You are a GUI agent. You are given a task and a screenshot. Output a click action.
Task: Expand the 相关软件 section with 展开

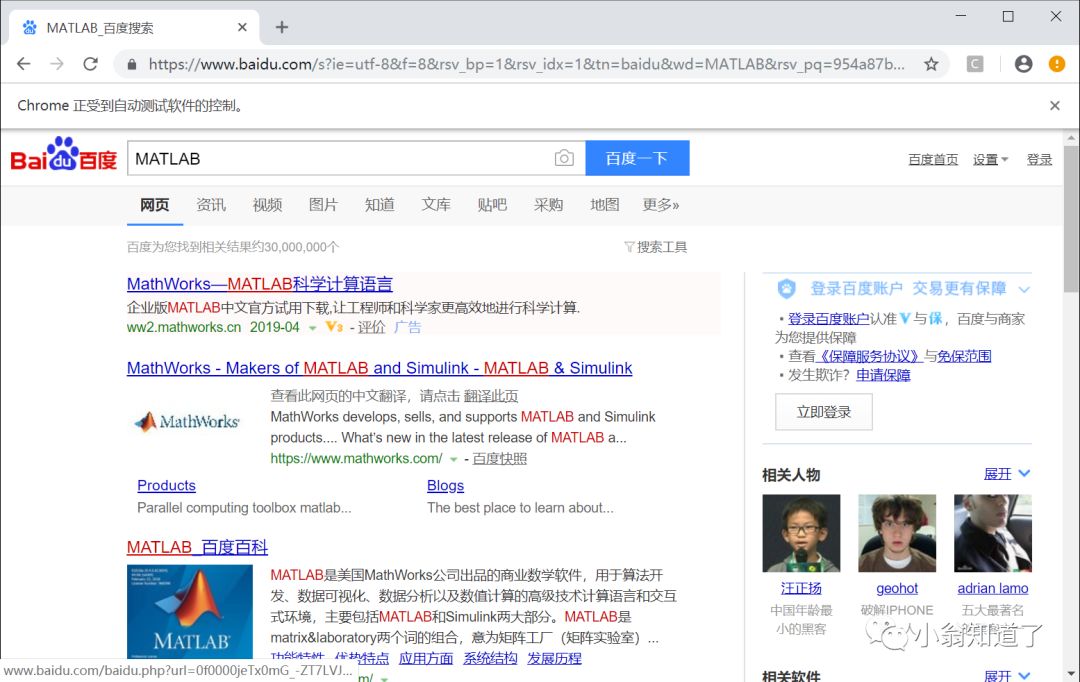click(1006, 675)
